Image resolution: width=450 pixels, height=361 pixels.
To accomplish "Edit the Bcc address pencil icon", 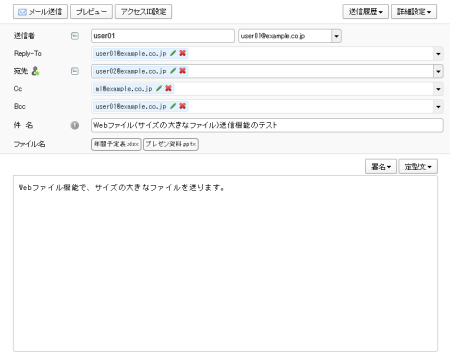I will click(x=173, y=106).
